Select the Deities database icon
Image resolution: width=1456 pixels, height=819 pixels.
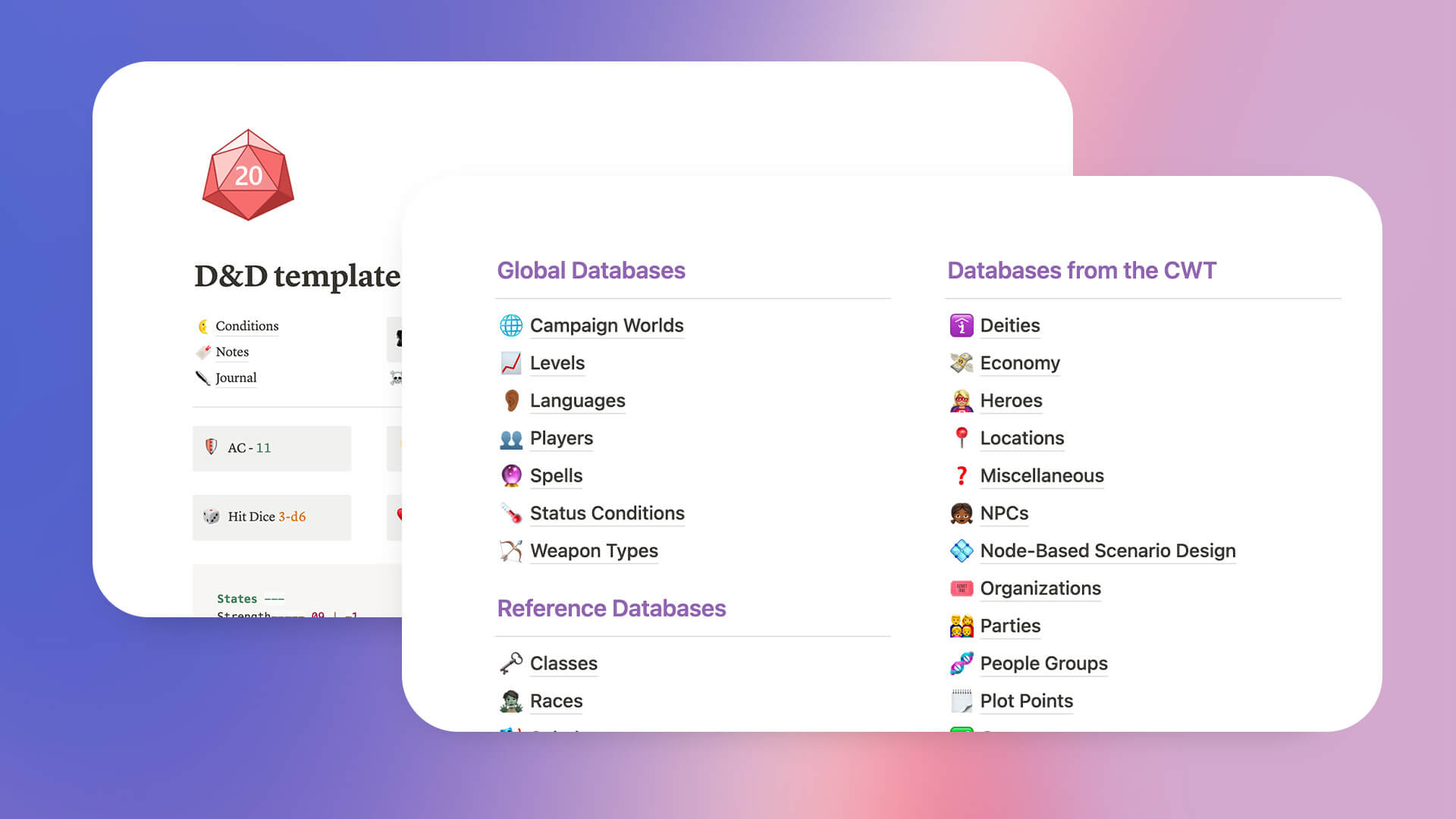click(958, 325)
